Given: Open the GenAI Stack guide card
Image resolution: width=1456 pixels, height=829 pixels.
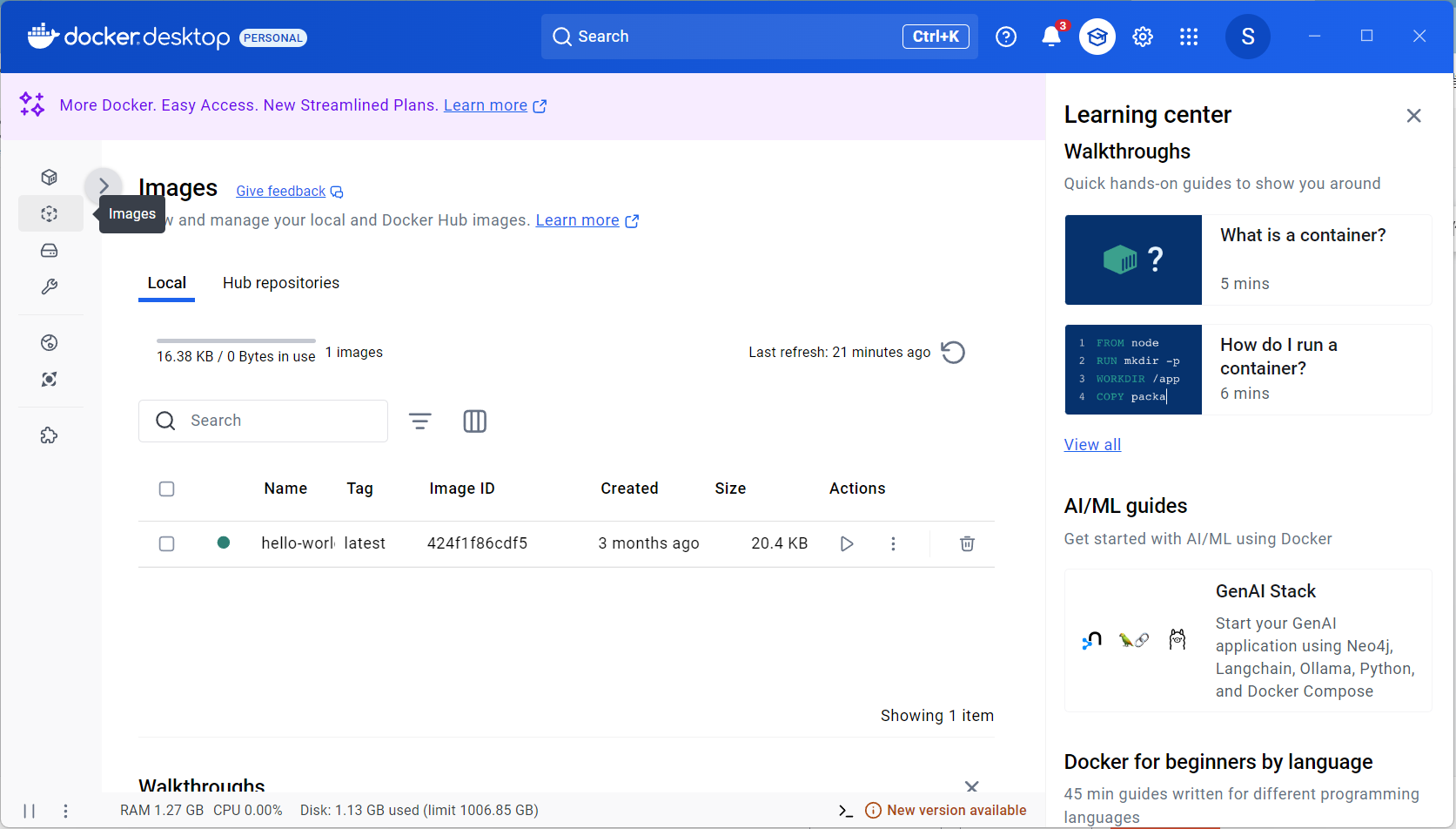Looking at the screenshot, I should (1248, 641).
